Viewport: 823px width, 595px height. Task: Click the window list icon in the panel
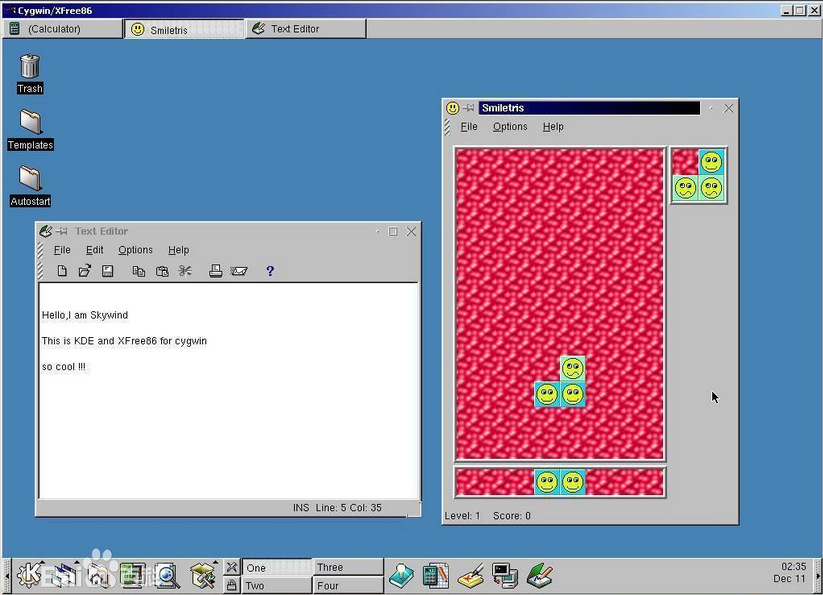(x=65, y=575)
